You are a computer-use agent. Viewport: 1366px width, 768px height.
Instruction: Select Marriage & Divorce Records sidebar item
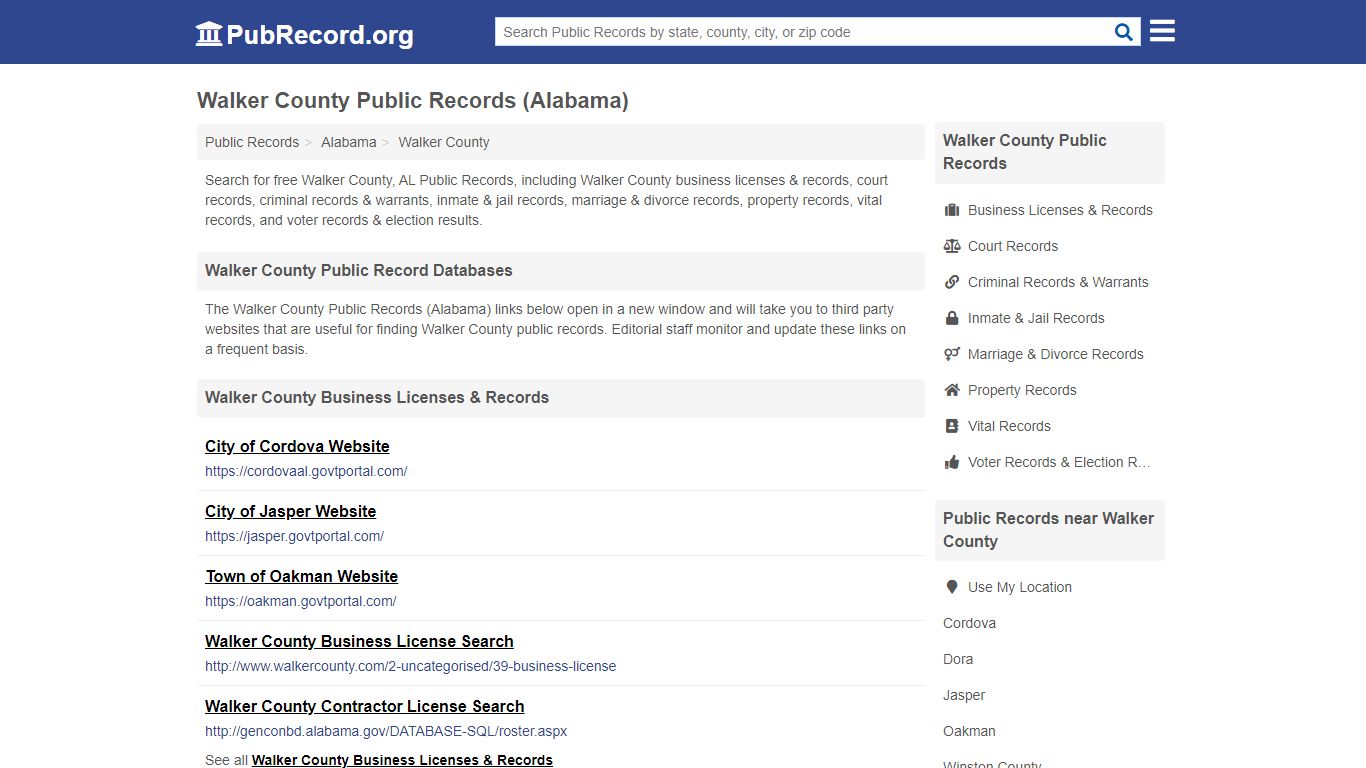pyautogui.click(x=1056, y=354)
